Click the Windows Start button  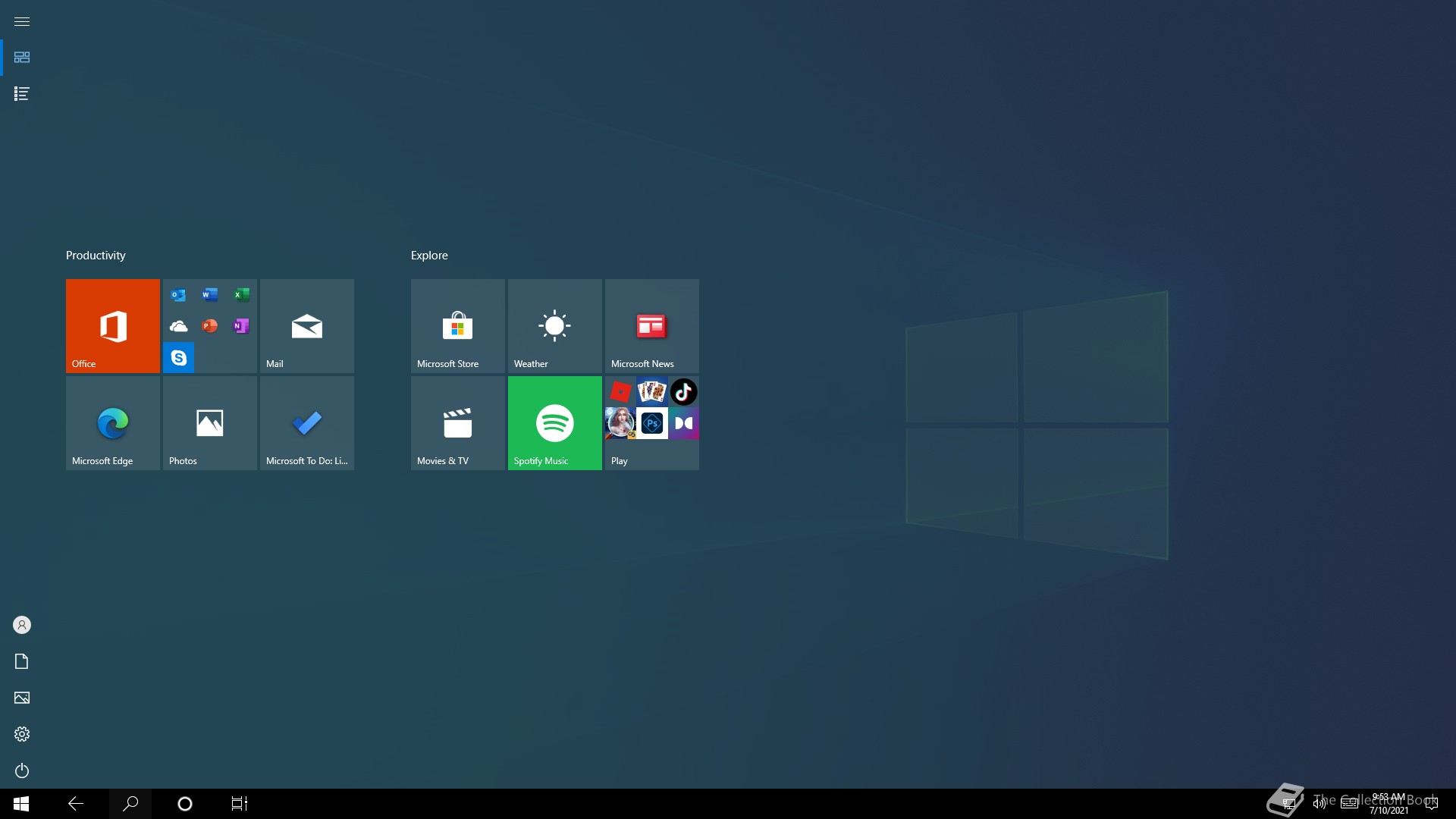point(21,804)
